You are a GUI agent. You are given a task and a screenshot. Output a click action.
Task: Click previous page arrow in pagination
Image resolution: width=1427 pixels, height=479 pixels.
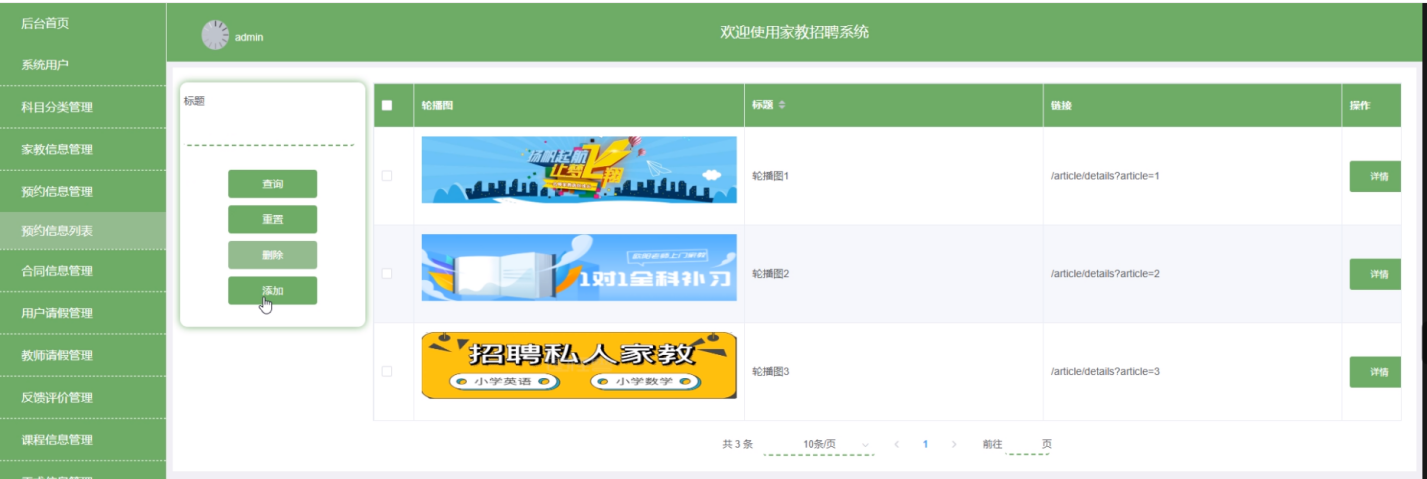click(x=896, y=444)
